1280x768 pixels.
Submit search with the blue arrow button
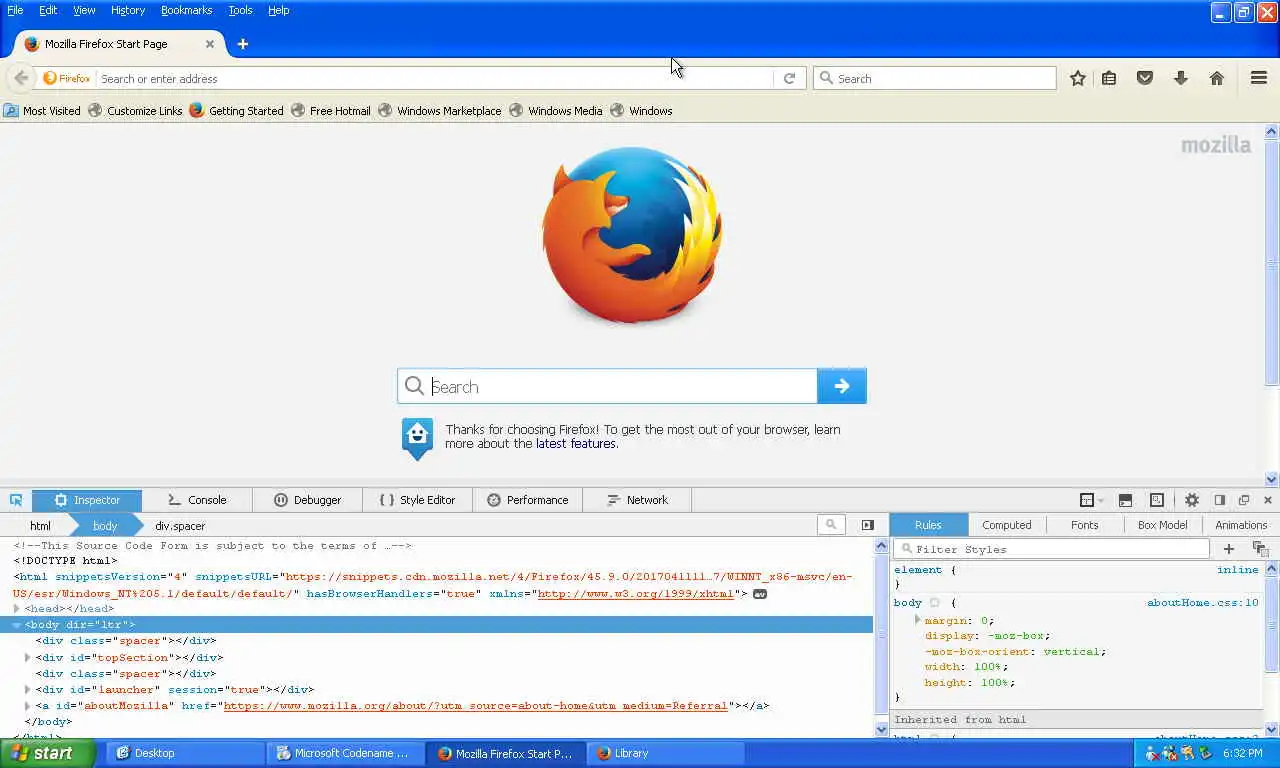pos(842,386)
